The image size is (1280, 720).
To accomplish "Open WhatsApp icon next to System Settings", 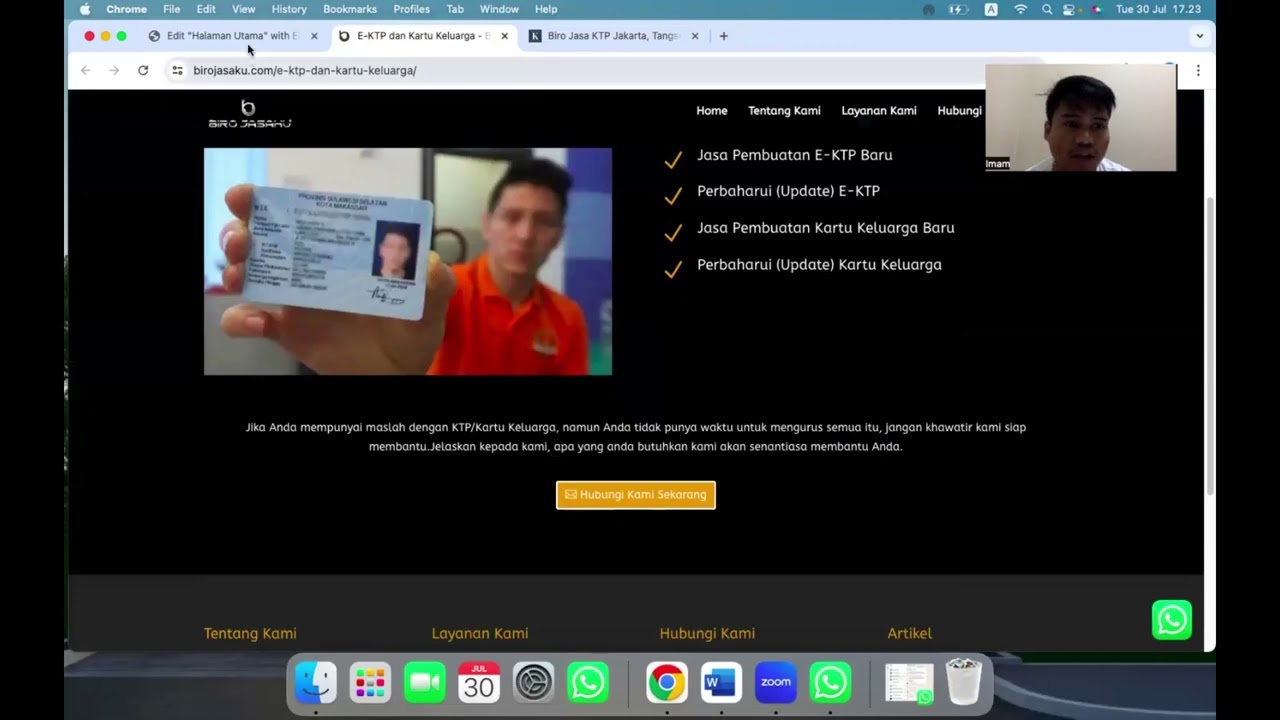I will click(x=588, y=683).
